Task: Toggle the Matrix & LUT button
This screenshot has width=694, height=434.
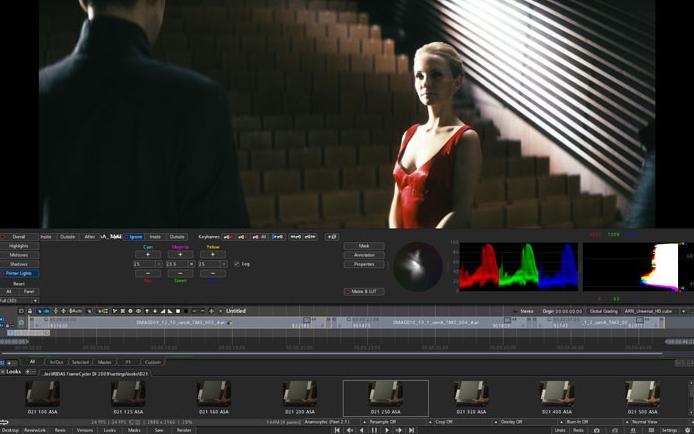Action: pyautogui.click(x=364, y=292)
